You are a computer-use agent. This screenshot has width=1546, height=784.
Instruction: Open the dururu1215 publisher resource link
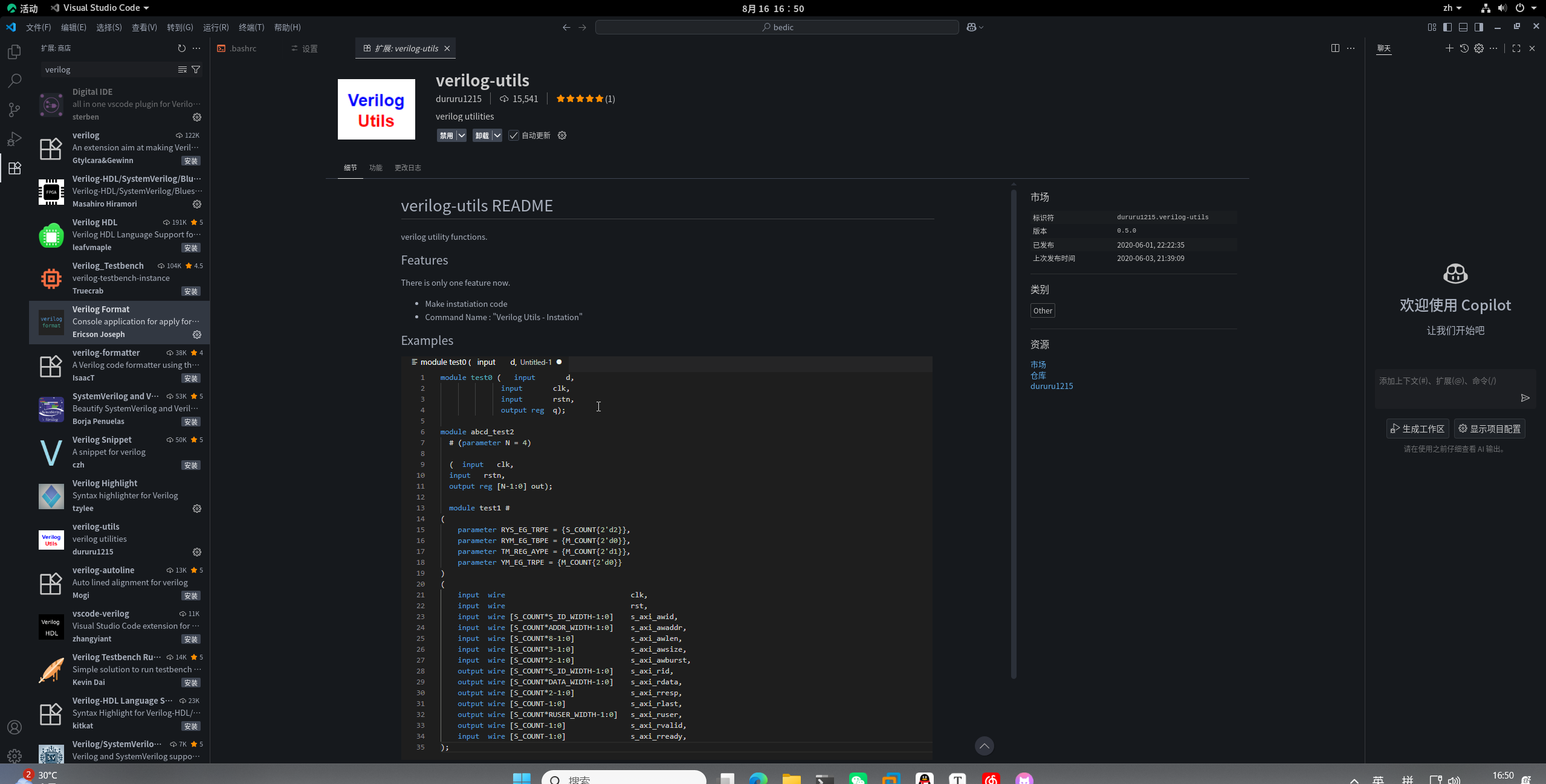(x=1051, y=386)
